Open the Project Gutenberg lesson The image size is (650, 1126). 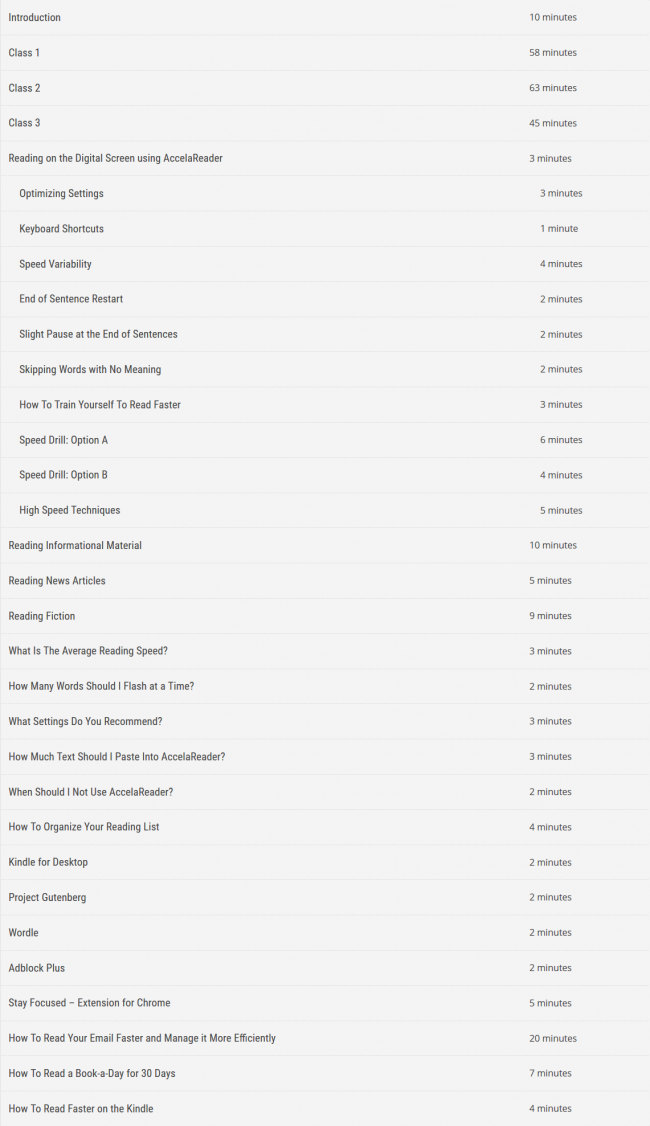tap(325, 897)
